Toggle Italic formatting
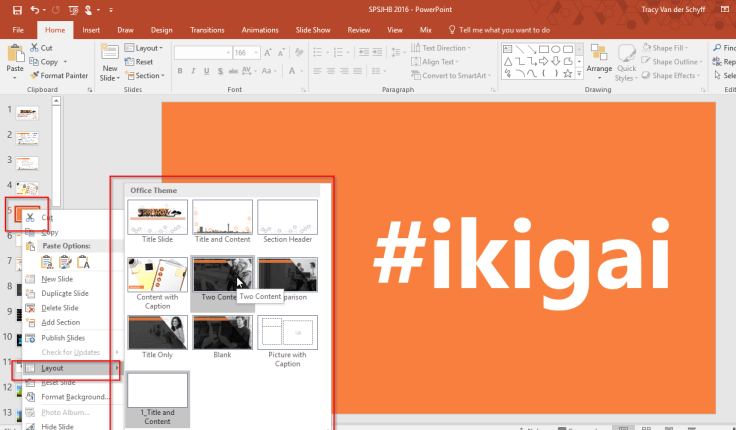Image resolution: width=736 pixels, height=430 pixels. point(194,72)
